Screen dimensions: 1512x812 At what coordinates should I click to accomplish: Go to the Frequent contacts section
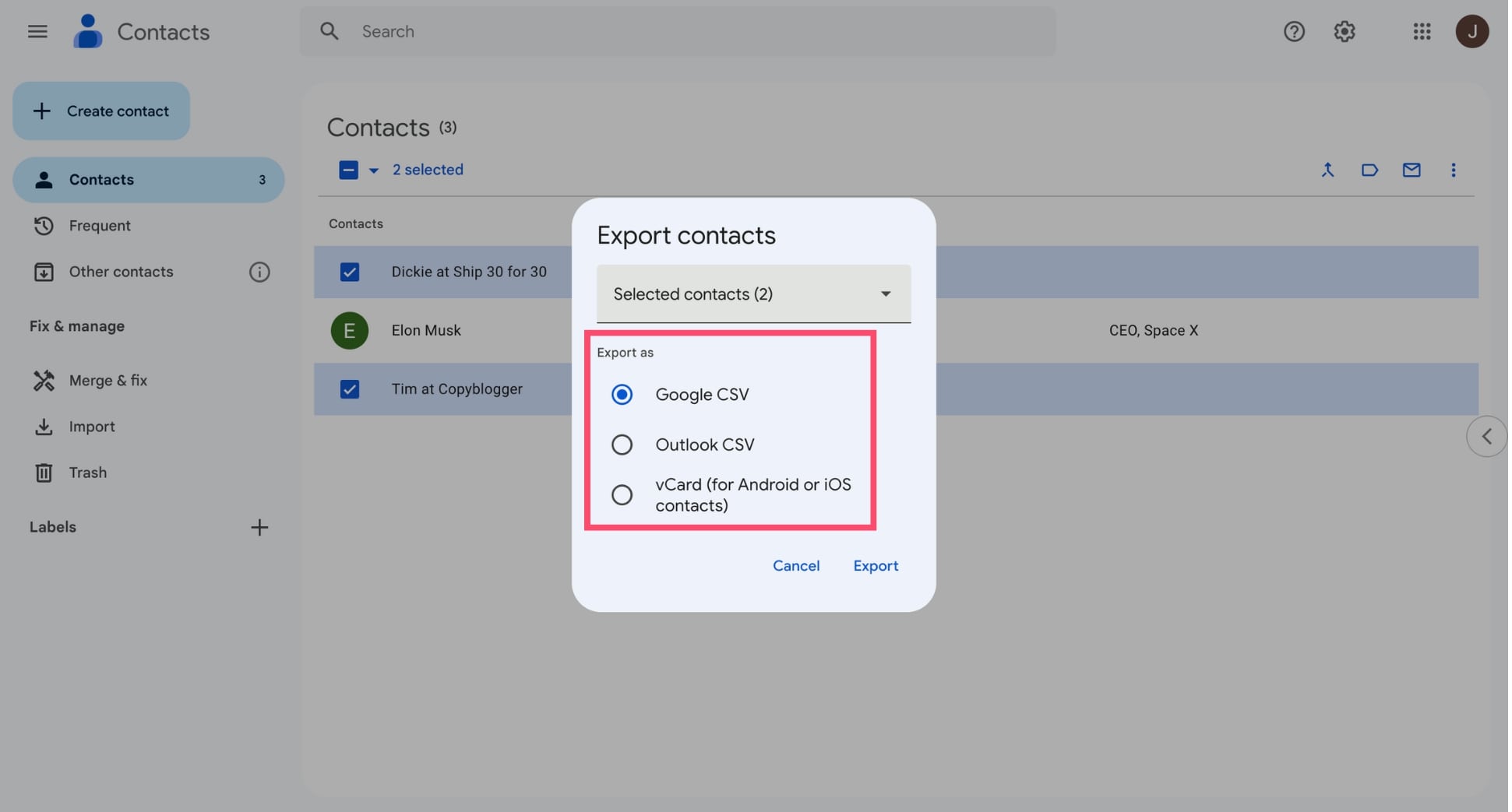99,226
